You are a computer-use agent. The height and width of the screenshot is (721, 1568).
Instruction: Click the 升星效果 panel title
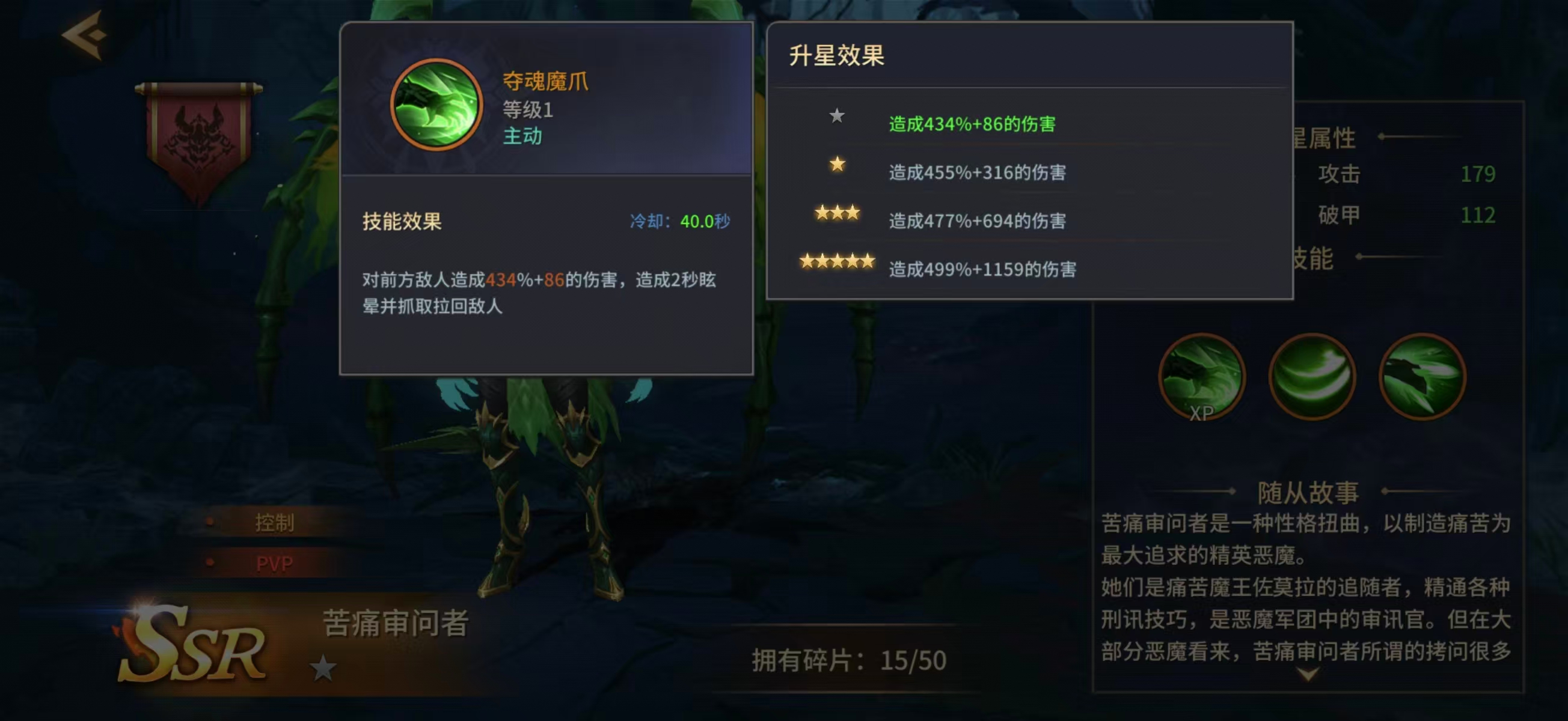click(836, 55)
